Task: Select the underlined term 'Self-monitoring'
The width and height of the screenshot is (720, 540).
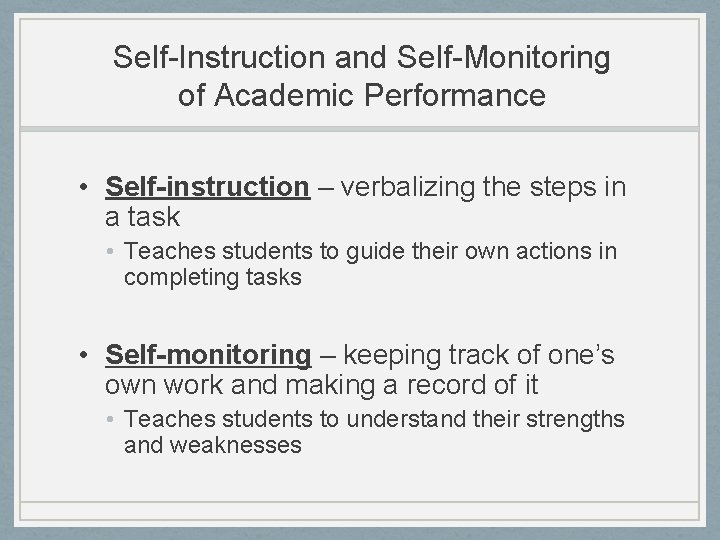Action: pos(208,355)
